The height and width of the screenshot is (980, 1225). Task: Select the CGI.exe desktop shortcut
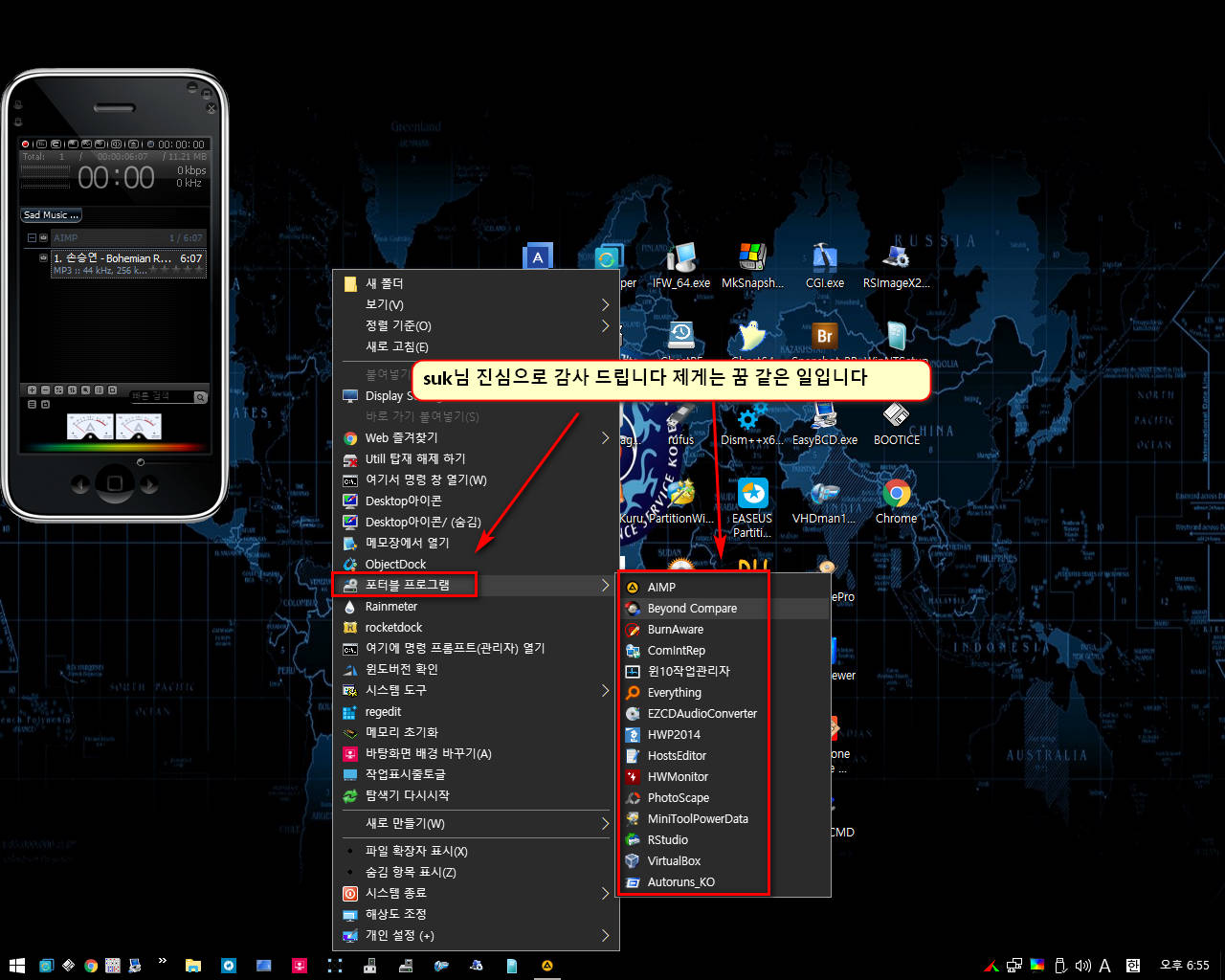825,265
